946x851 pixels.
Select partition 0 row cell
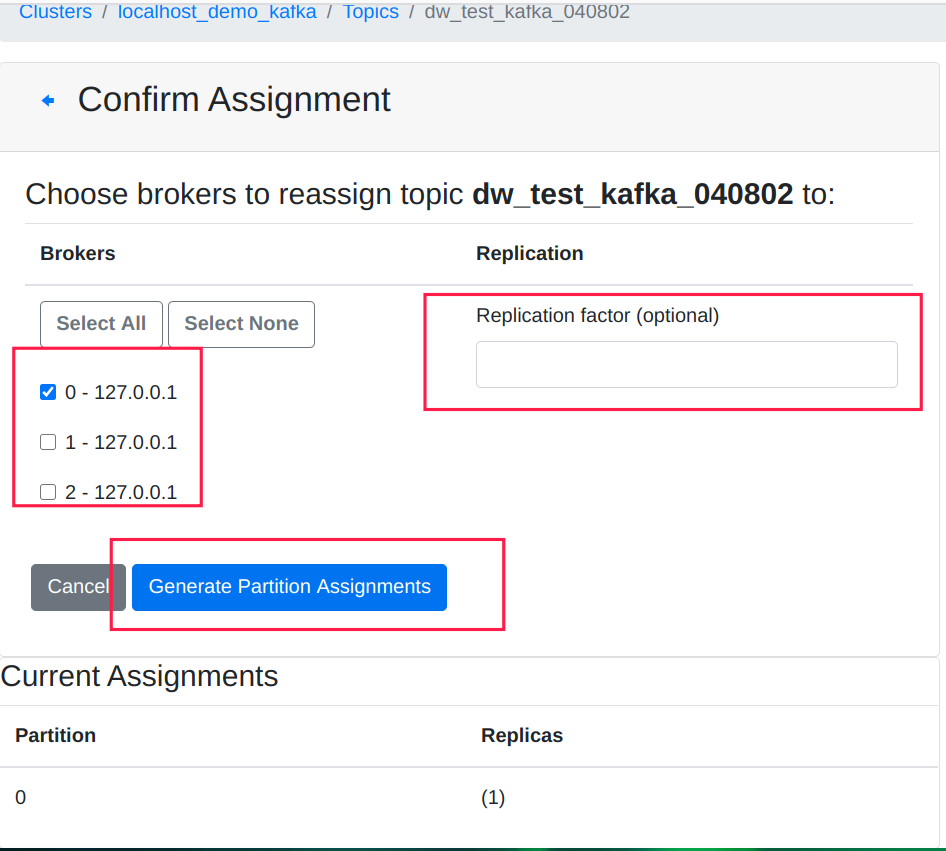coord(21,798)
